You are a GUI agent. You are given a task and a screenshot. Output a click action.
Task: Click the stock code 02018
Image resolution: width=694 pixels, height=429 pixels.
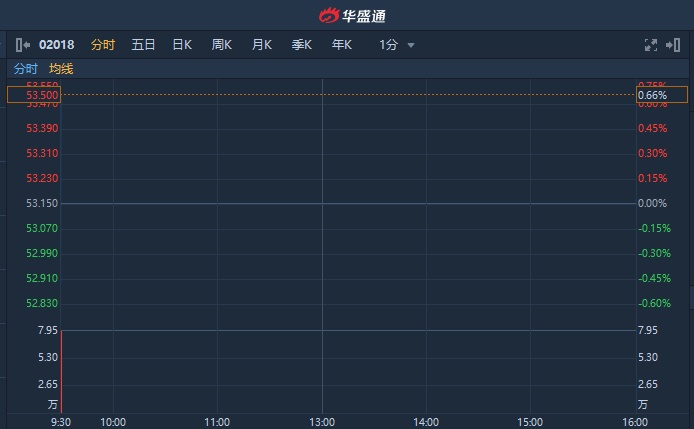click(58, 45)
